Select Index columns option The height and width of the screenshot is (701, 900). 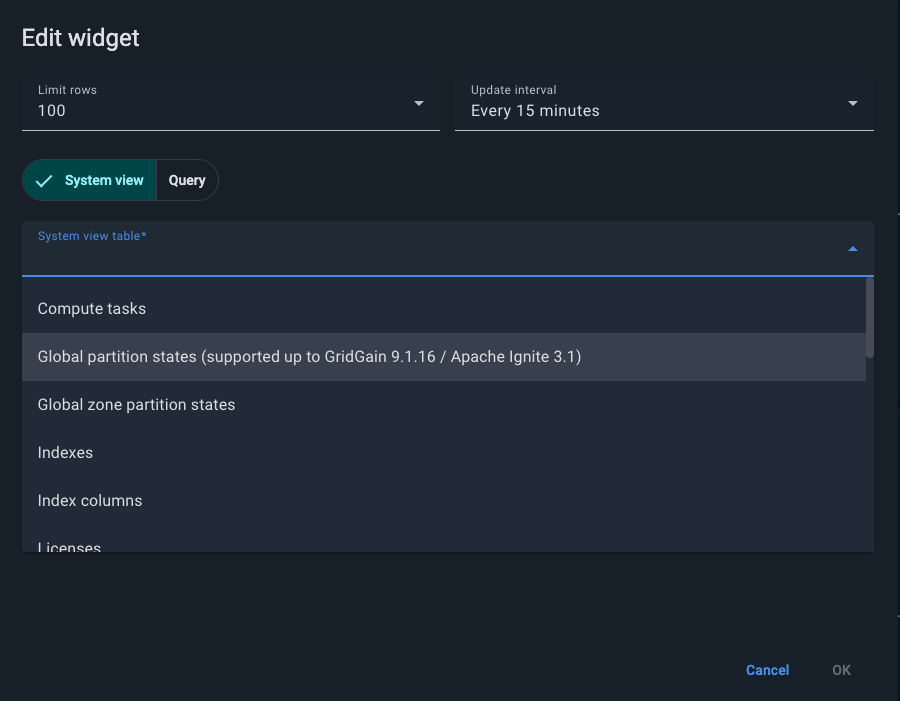[90, 501]
